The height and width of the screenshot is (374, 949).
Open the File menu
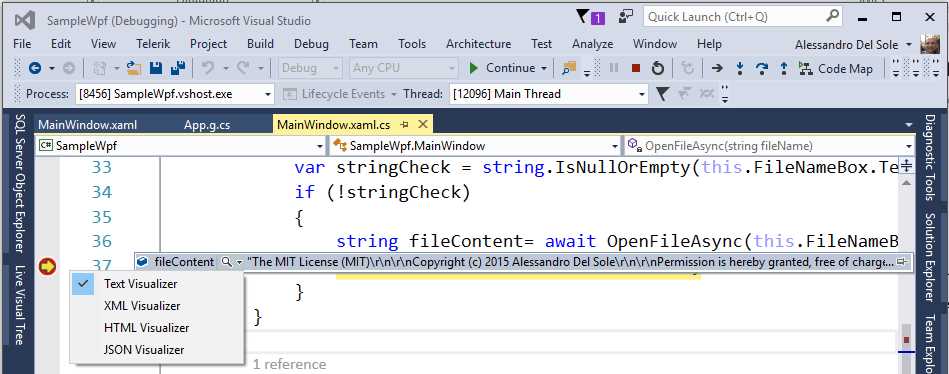22,44
